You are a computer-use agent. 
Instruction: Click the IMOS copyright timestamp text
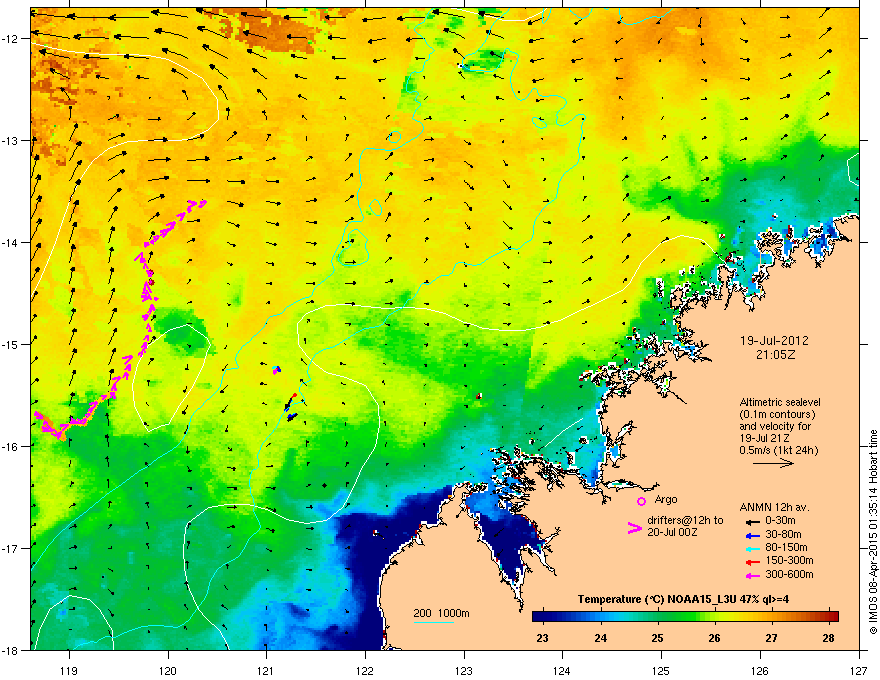[873, 532]
